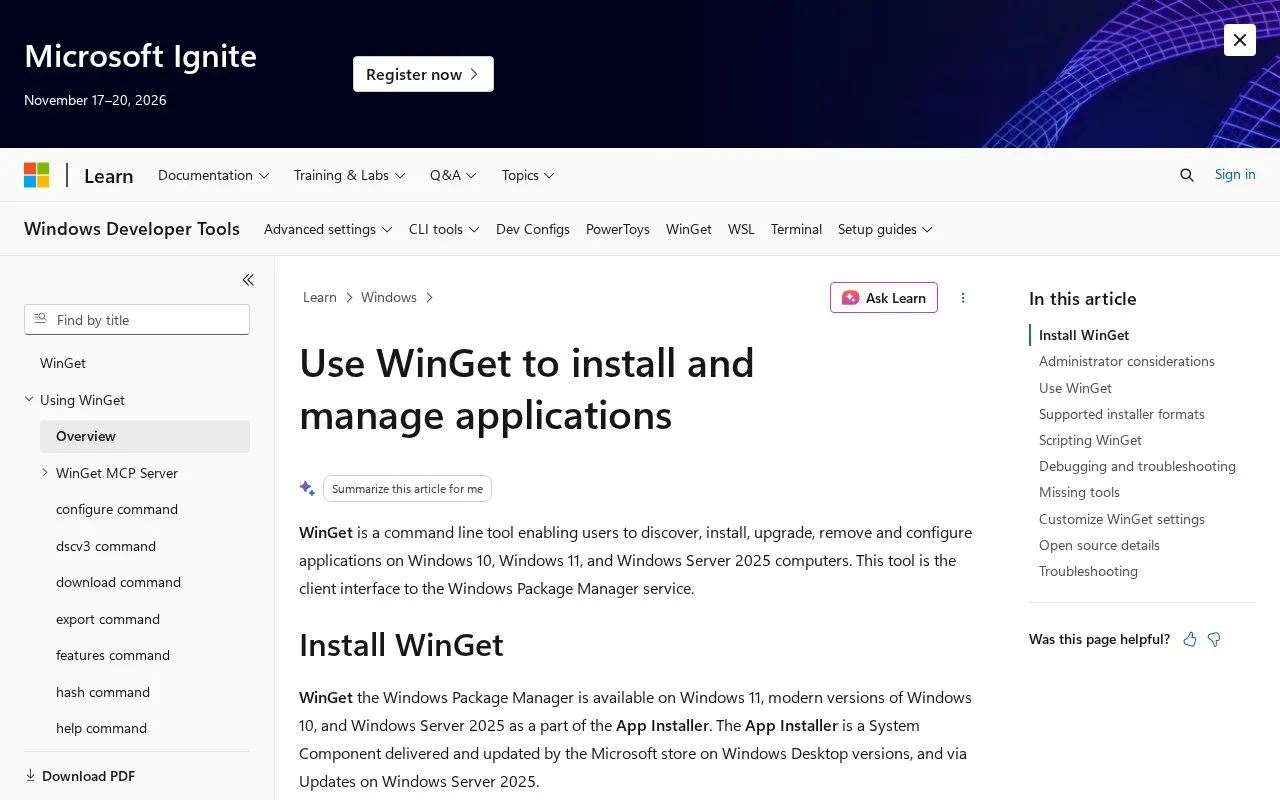Open hash command in sidebar
The height and width of the screenshot is (800, 1280).
(103, 692)
